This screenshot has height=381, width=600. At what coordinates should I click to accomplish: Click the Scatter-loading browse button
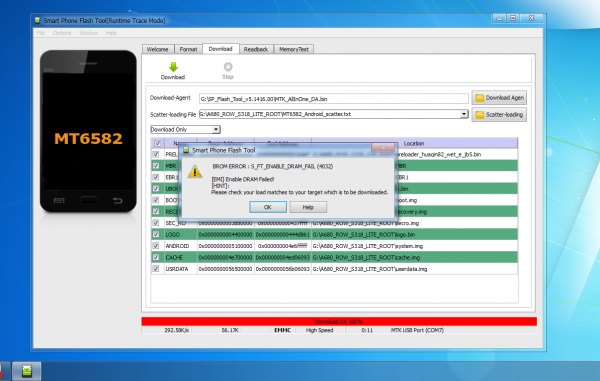(499, 115)
